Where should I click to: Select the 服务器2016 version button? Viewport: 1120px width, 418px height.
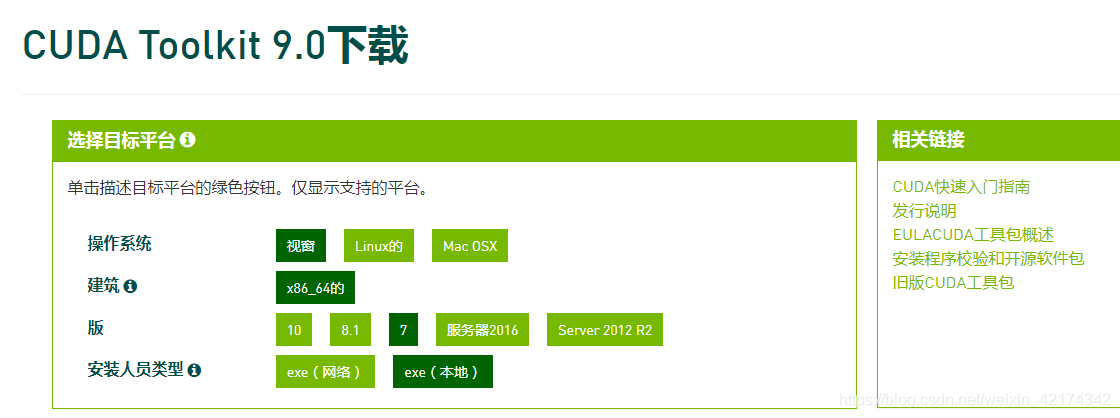pos(482,329)
